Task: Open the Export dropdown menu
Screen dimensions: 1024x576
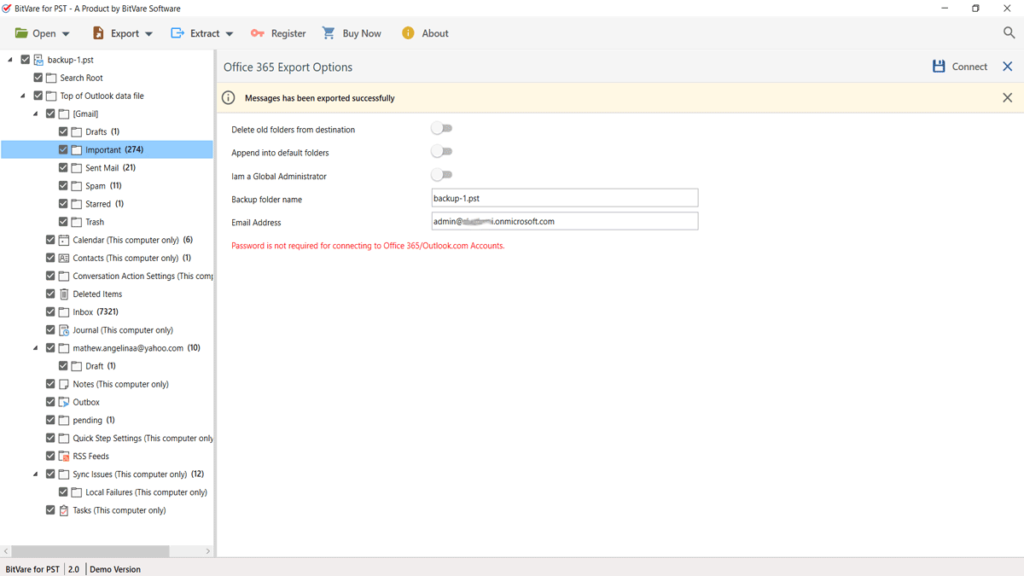Action: pyautogui.click(x=123, y=33)
